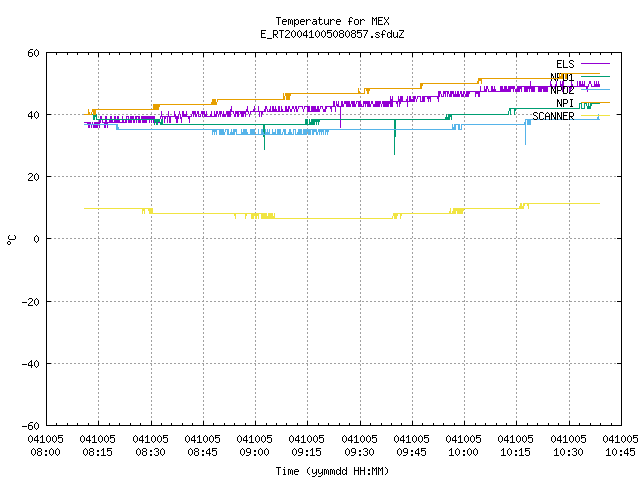The height and width of the screenshot is (480, 640).
Task: Click the purple ELS legend line sample
Action: tap(595, 64)
